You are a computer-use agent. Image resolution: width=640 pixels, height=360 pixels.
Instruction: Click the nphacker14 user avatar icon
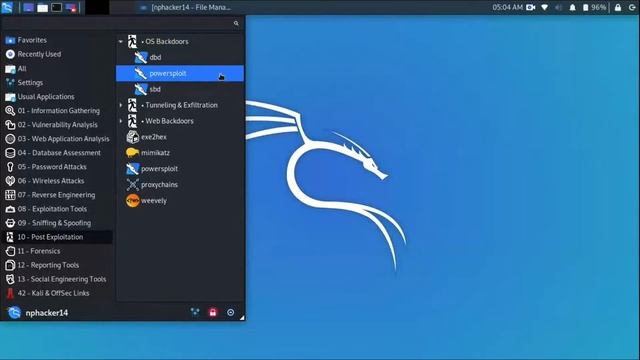[x=14, y=313]
